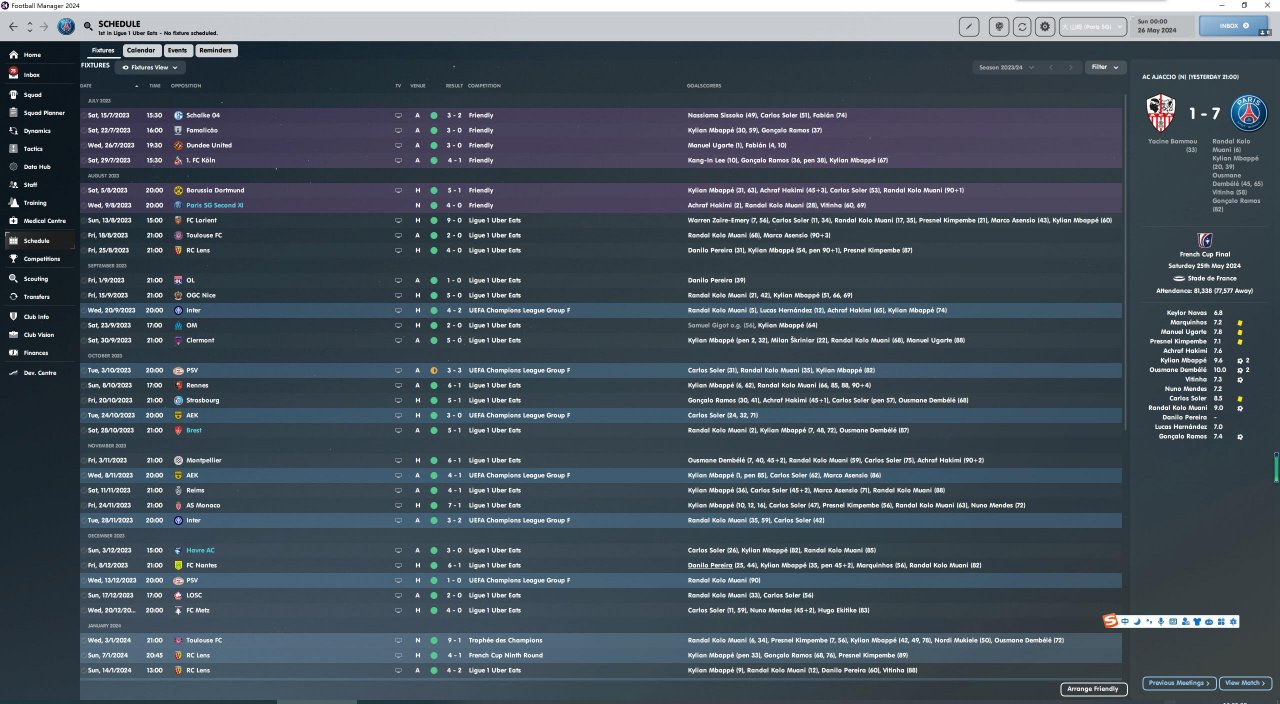Screen dimensions: 1280x704
Task: Click the Previous Meetings button
Action: [1179, 683]
